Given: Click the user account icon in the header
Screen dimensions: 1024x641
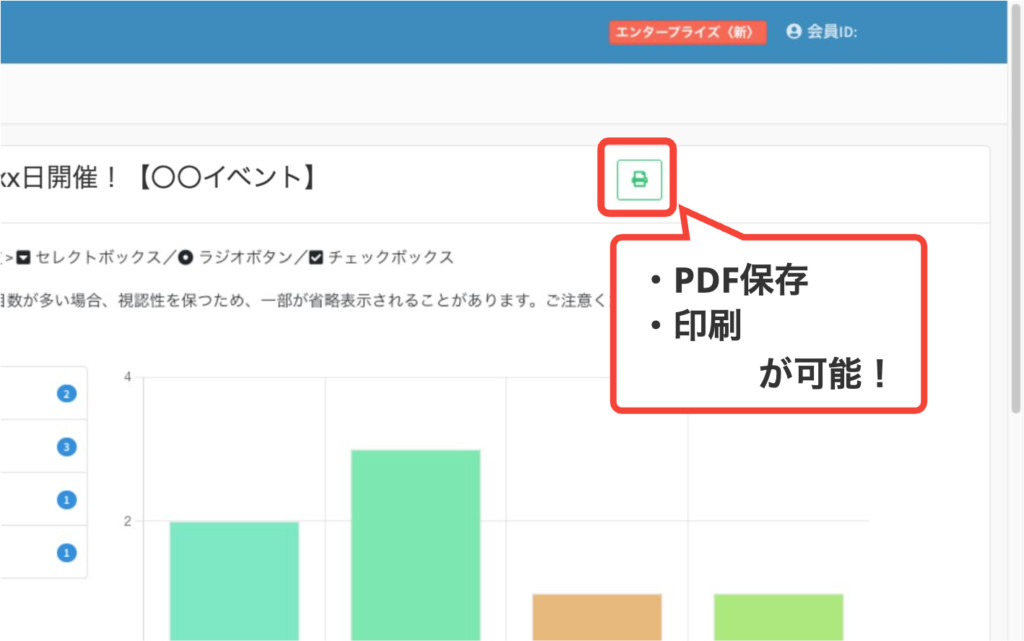Looking at the screenshot, I should coord(793,31).
